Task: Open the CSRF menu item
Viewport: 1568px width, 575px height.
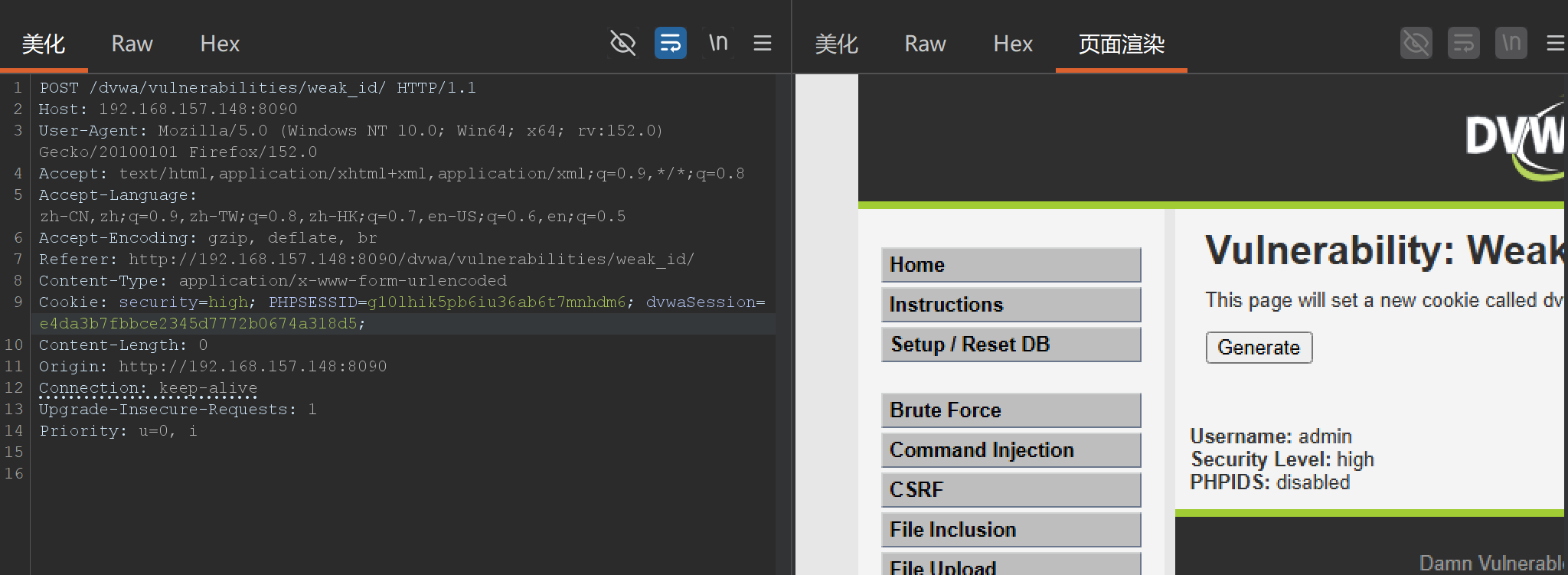Action: 1011,490
